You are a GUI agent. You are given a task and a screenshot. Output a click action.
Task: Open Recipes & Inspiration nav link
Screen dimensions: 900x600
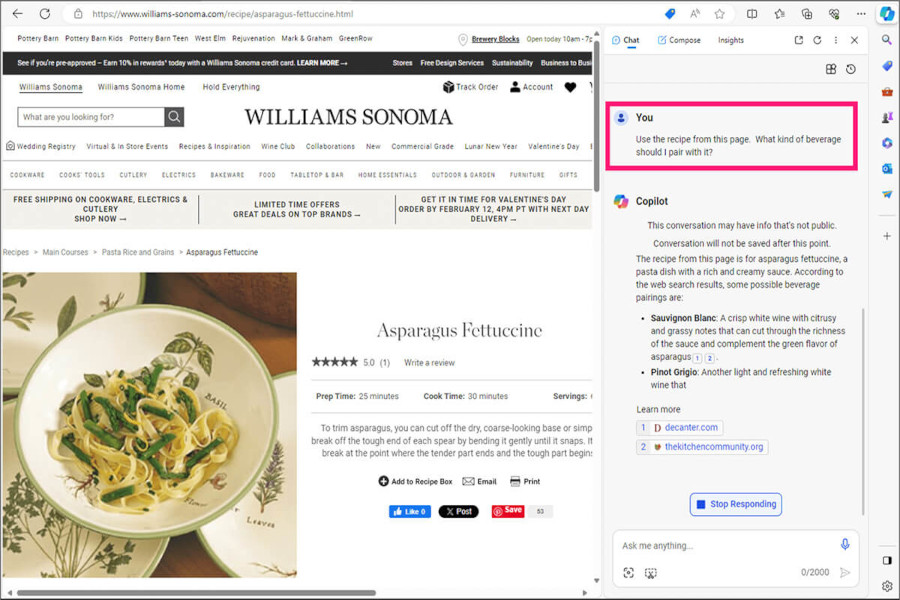[214, 146]
